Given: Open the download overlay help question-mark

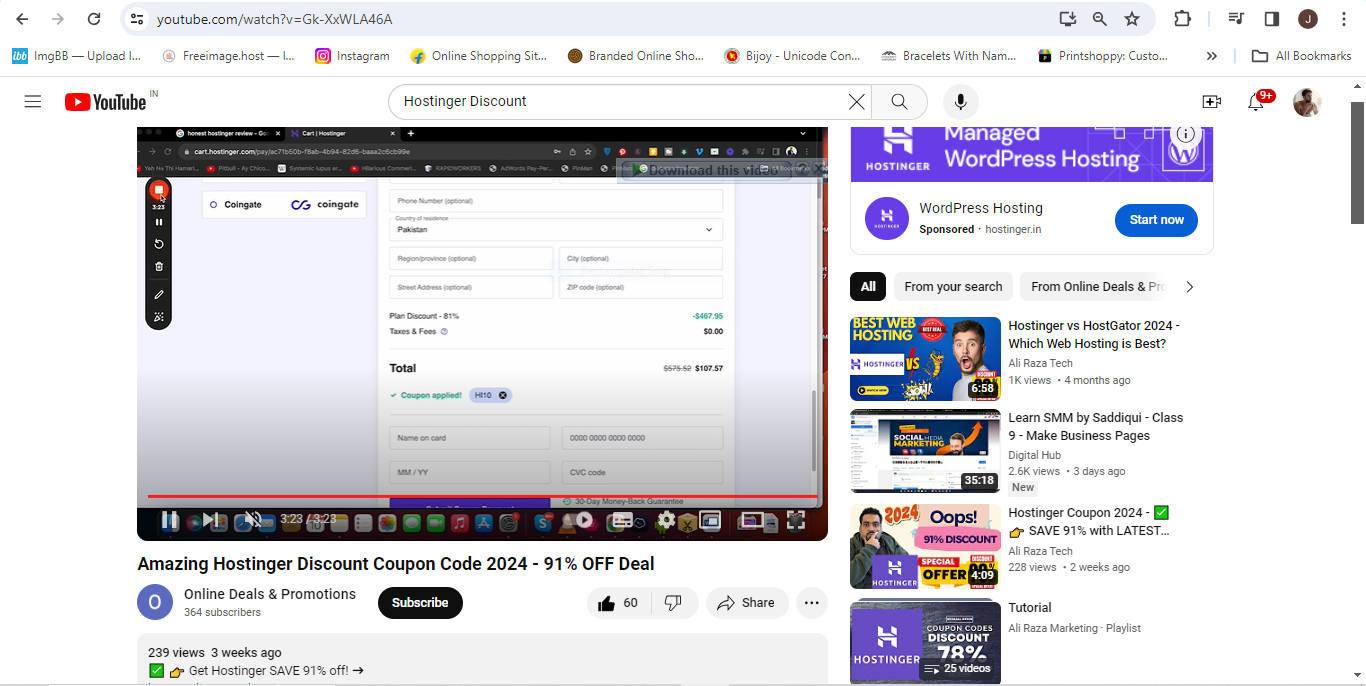Looking at the screenshot, I should 802,170.
